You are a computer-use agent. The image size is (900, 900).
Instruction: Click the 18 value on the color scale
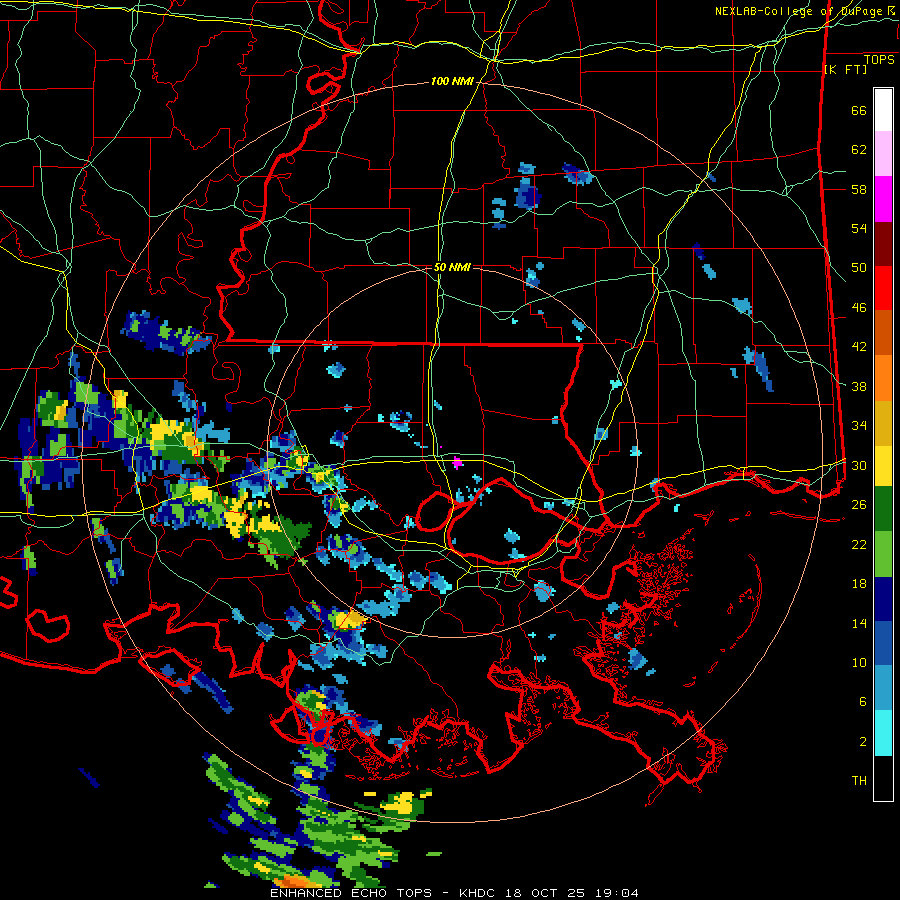[x=859, y=584]
